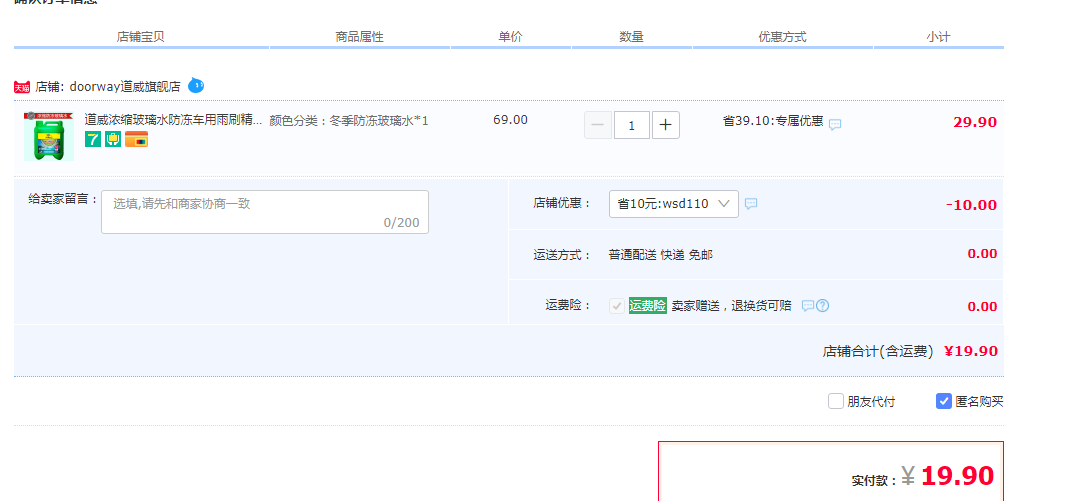Click the 卖家赠送，退换货可赔 text
Viewport: 1068px width, 501px height.
pyautogui.click(x=732, y=306)
